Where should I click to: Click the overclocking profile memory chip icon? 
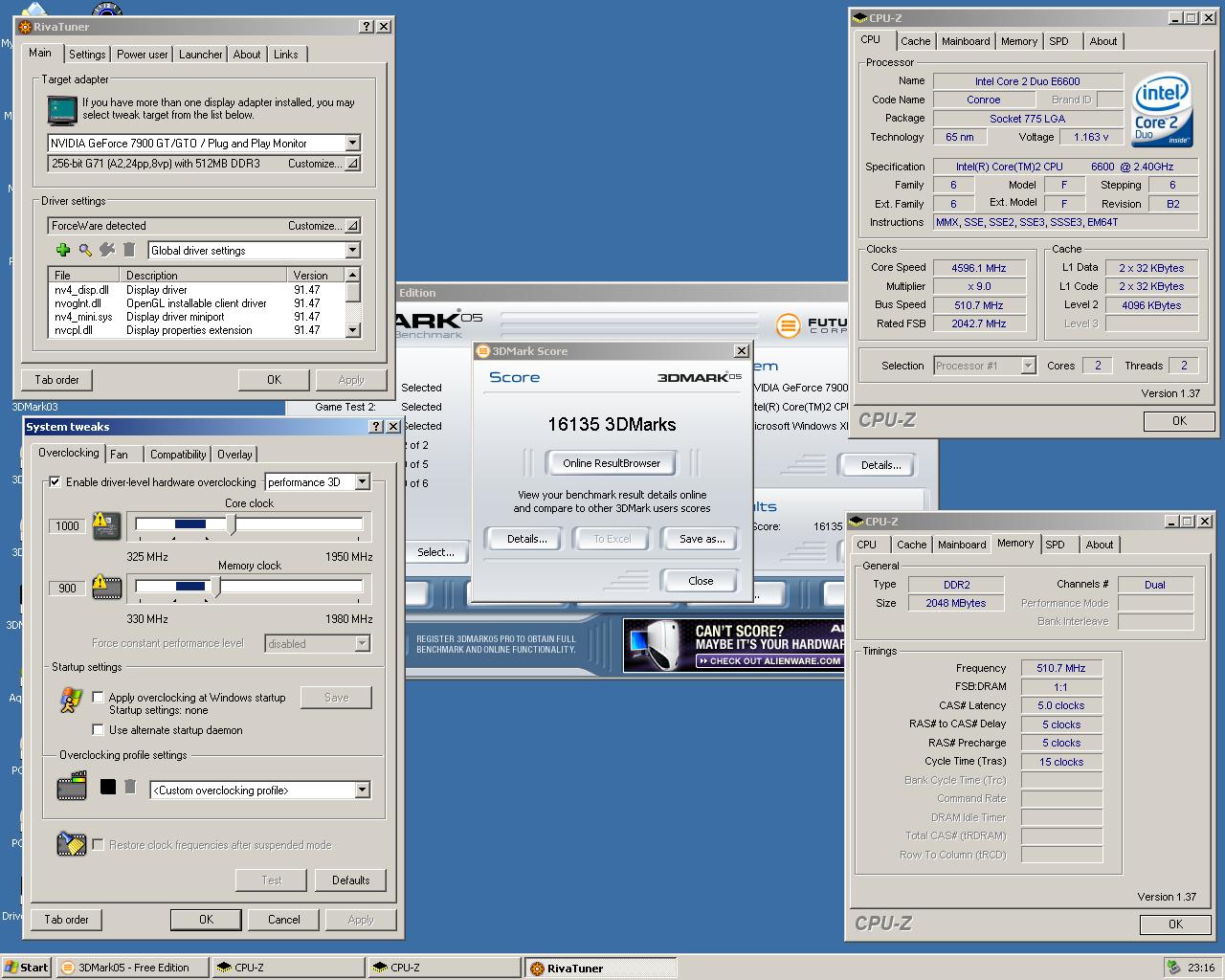[x=72, y=788]
